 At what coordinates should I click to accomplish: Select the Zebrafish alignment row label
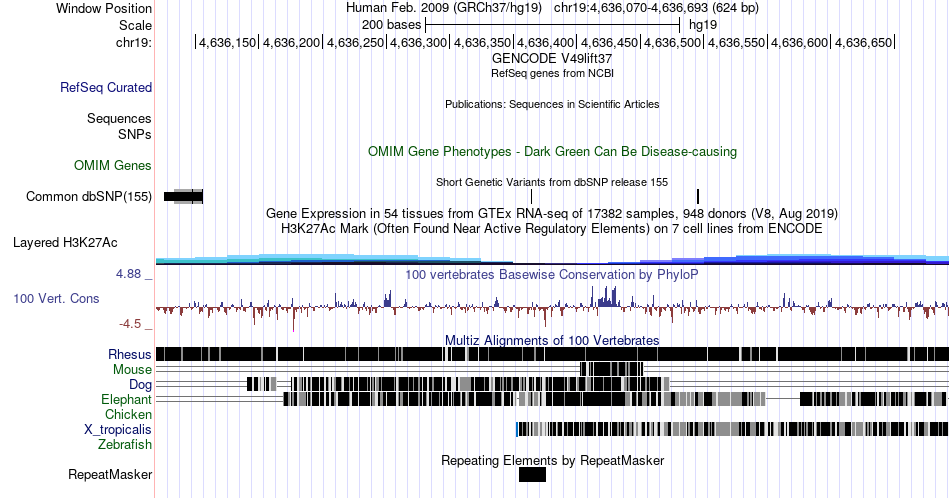[125, 444]
